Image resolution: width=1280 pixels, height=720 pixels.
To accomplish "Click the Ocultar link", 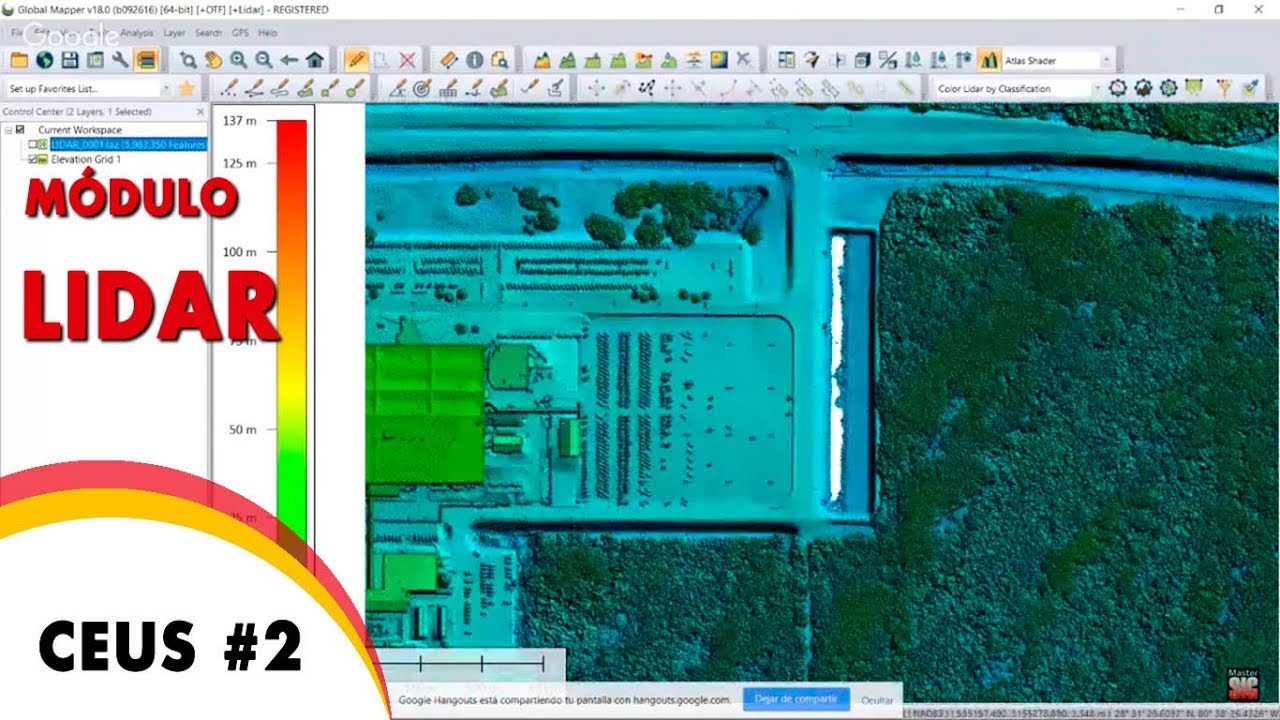I will tap(877, 700).
